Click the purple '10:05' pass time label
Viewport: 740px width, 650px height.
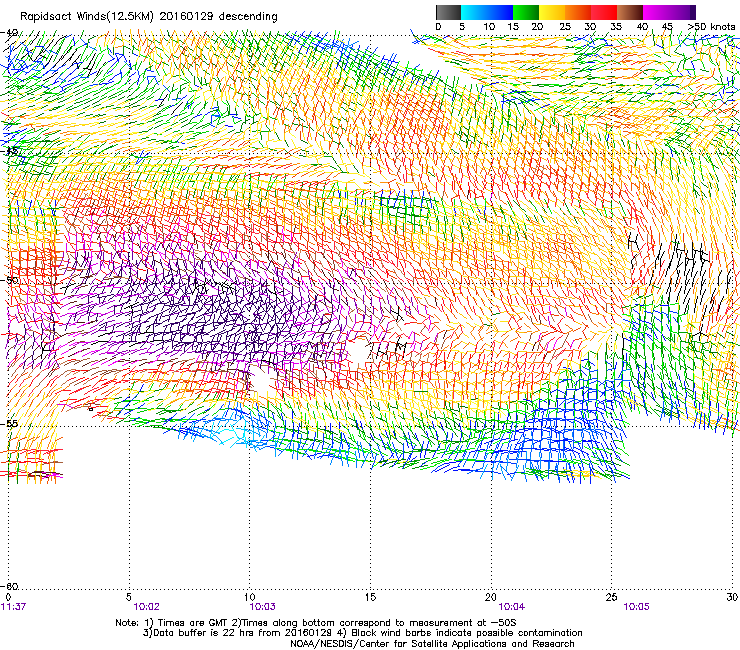tap(636, 607)
